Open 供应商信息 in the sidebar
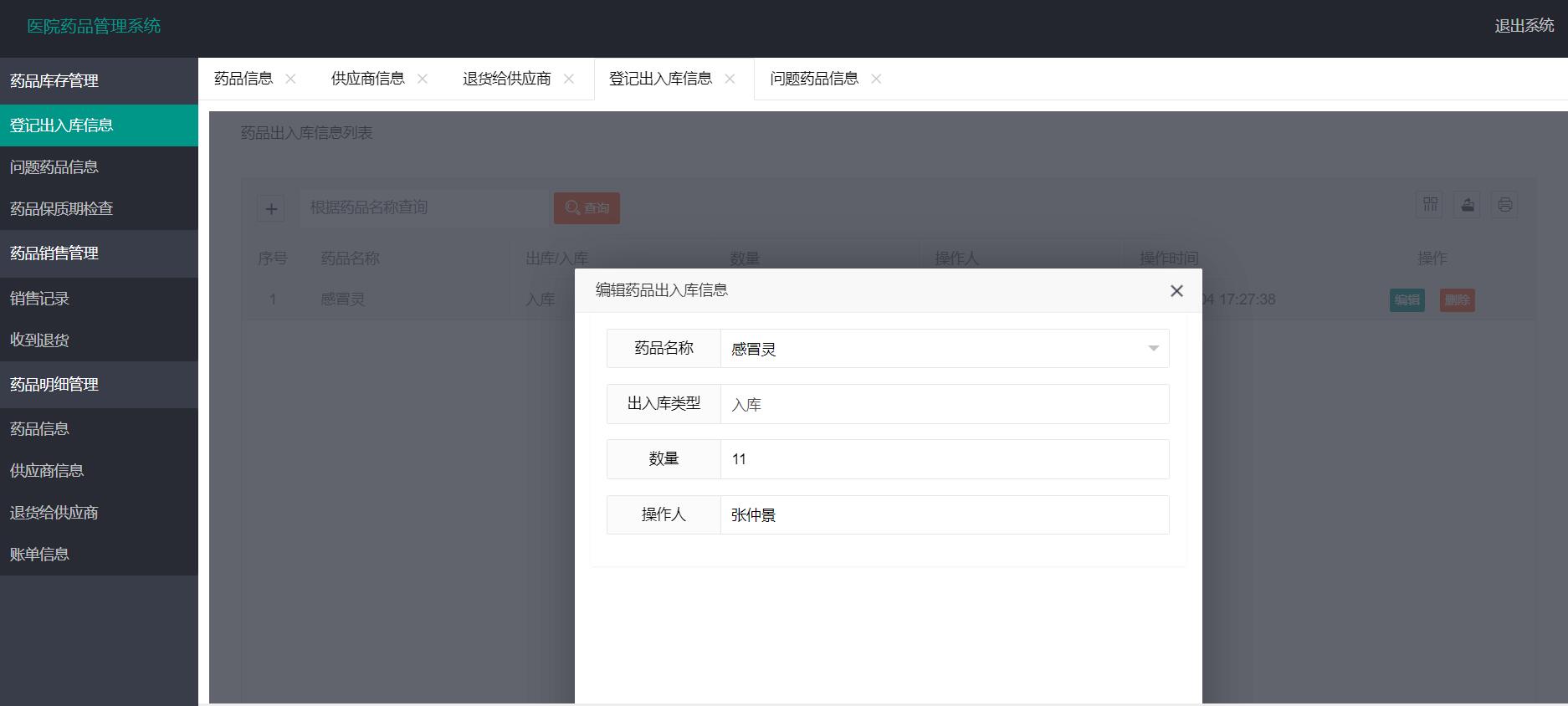 click(99, 471)
